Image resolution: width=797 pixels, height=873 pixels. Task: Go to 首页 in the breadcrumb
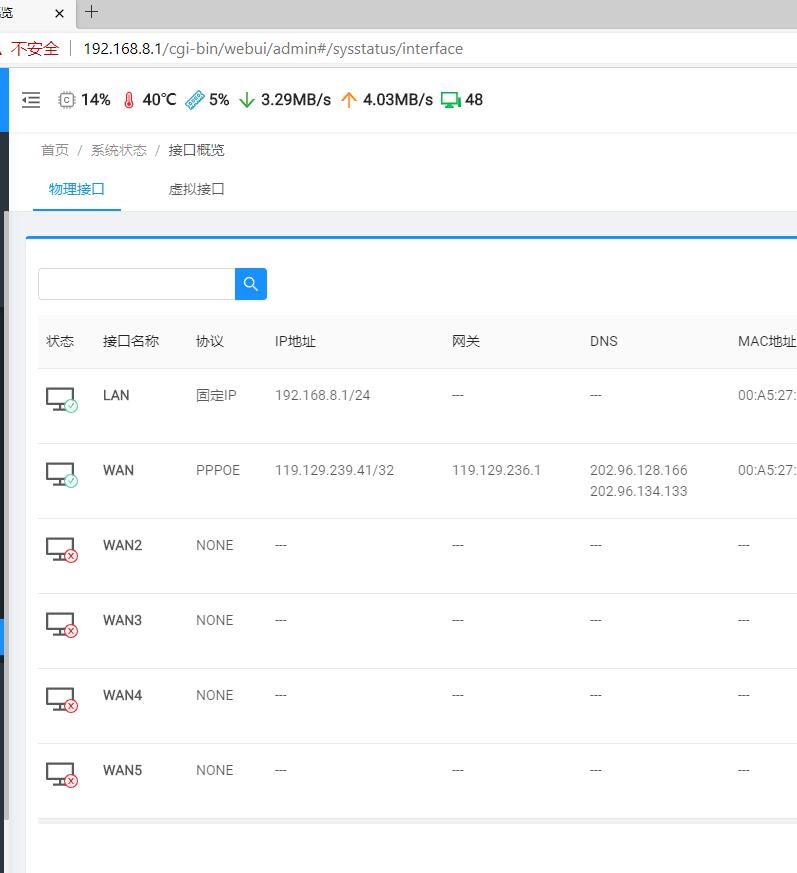click(x=55, y=150)
